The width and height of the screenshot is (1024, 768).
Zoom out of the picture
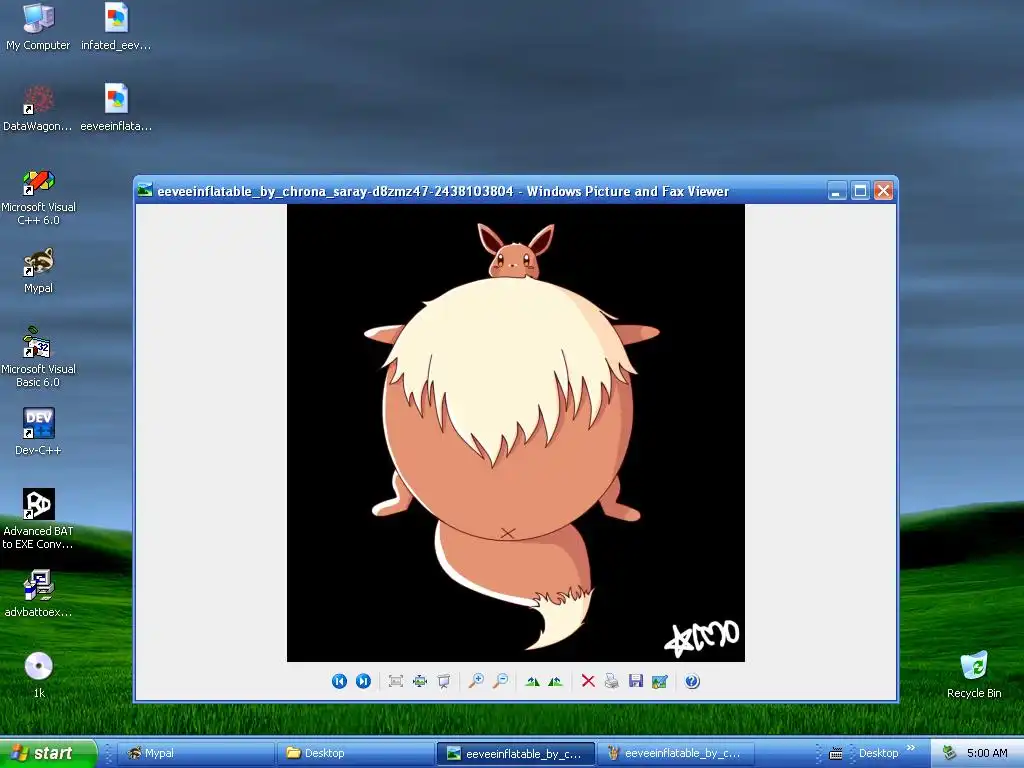coord(500,681)
